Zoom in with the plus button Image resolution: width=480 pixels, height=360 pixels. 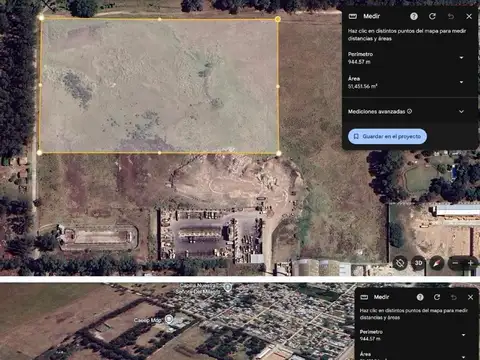(x=470, y=263)
